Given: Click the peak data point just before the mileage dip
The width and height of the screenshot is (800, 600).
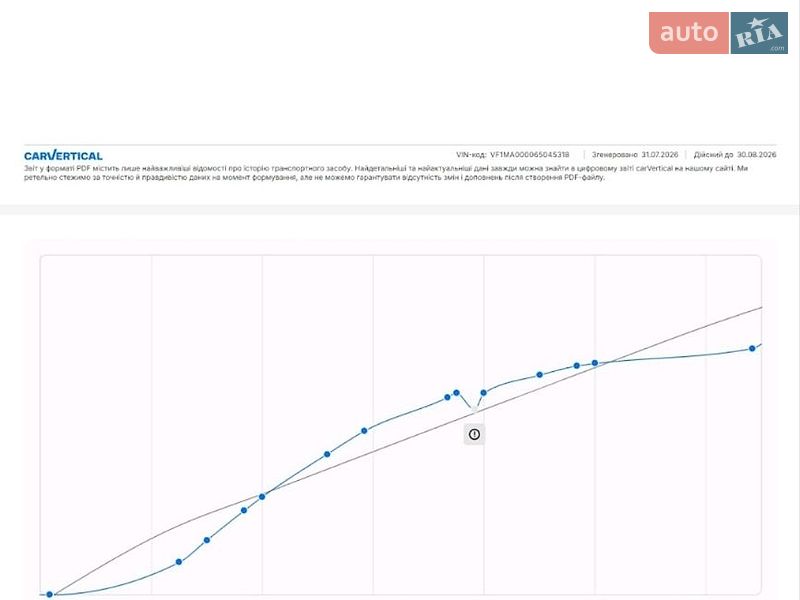Looking at the screenshot, I should pyautogui.click(x=457, y=392).
